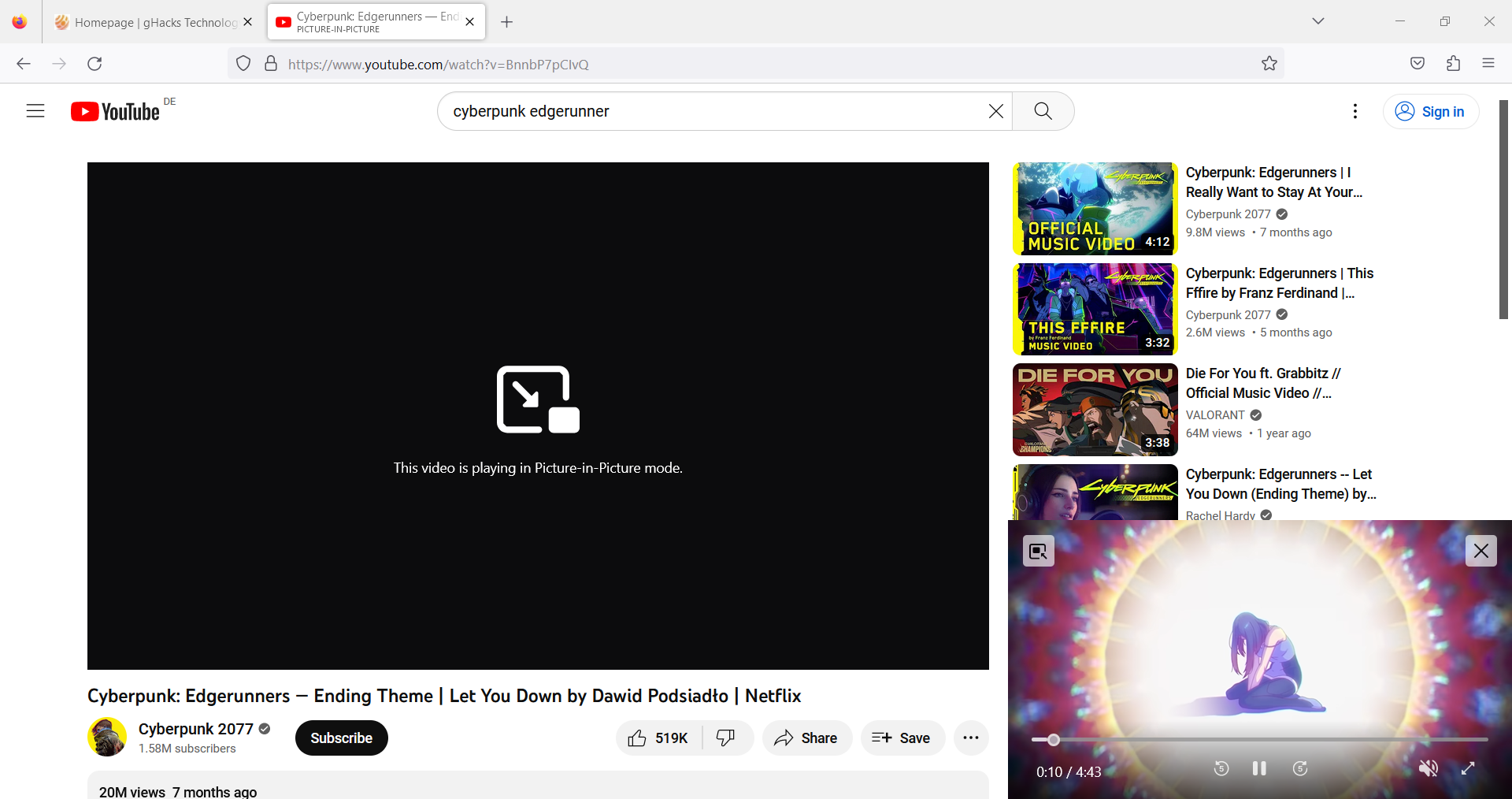Image resolution: width=1512 pixels, height=799 pixels.
Task: Open I Really Want to Stay video thumbnail
Action: coord(1095,209)
